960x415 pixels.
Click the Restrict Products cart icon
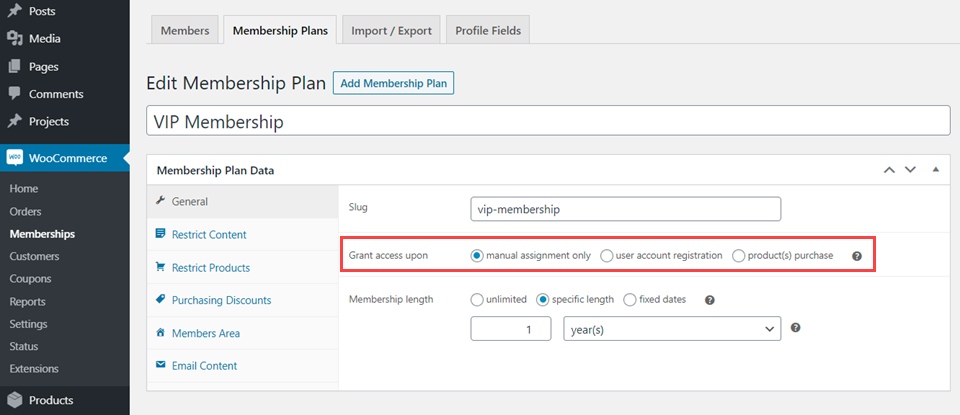(x=161, y=267)
